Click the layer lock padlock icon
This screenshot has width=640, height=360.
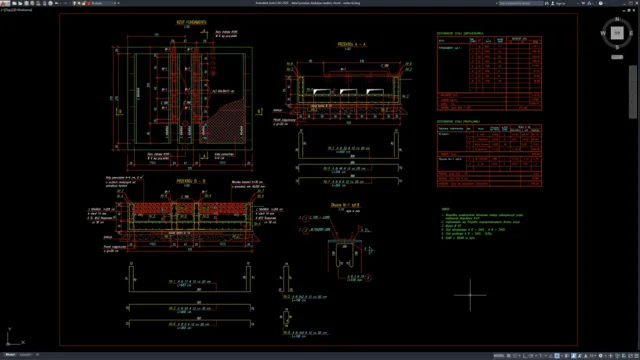[83, 3]
